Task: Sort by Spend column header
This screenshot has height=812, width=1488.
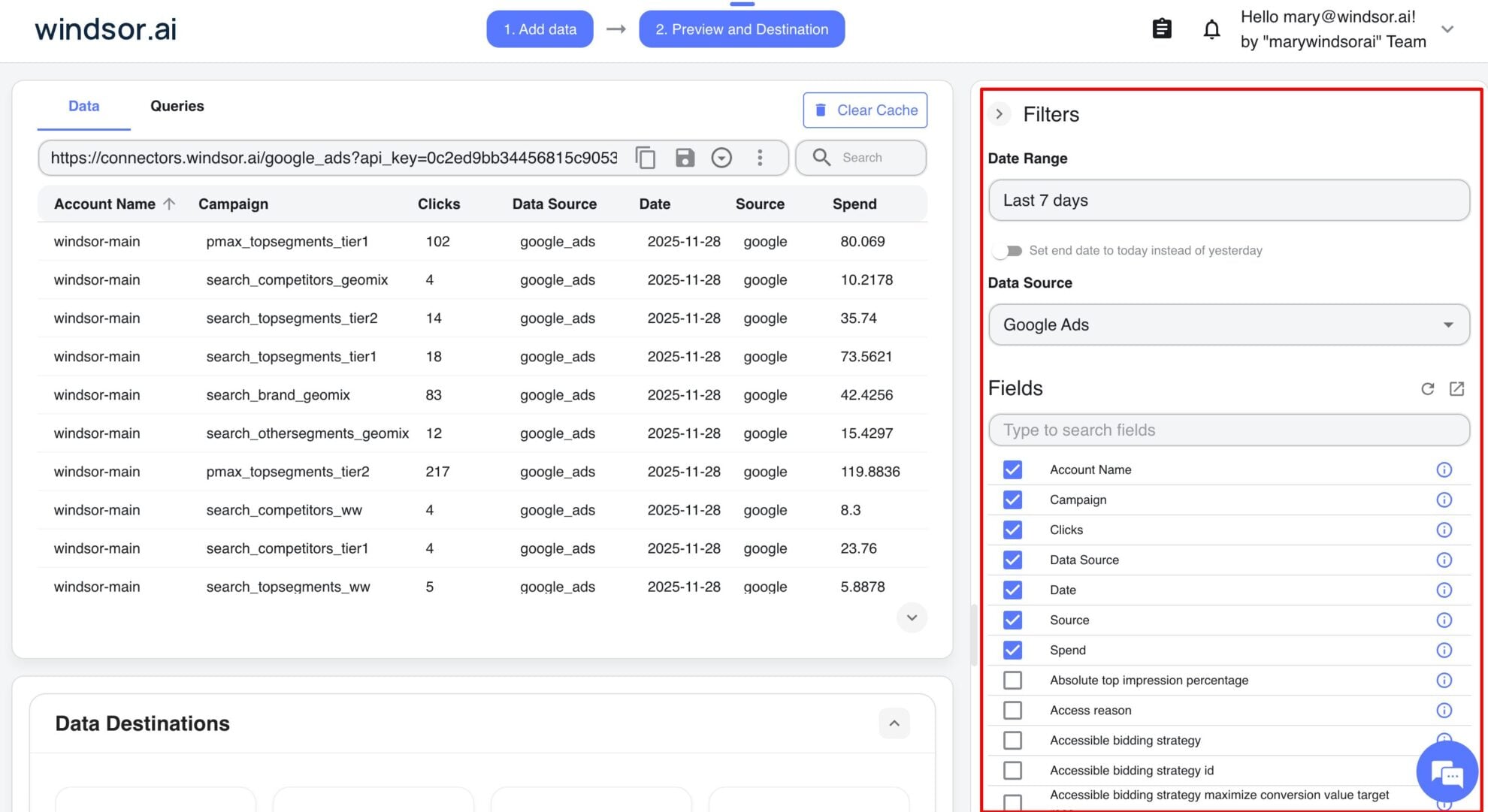Action: pyautogui.click(x=854, y=204)
